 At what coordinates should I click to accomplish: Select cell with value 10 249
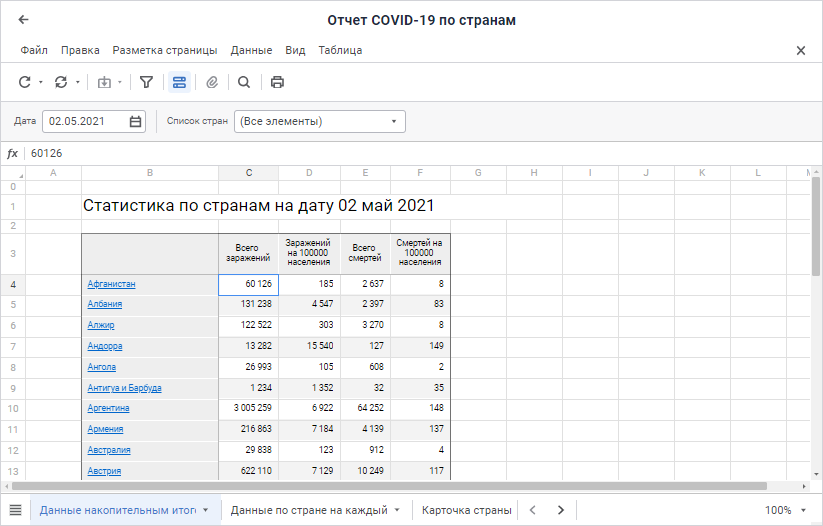click(366, 471)
